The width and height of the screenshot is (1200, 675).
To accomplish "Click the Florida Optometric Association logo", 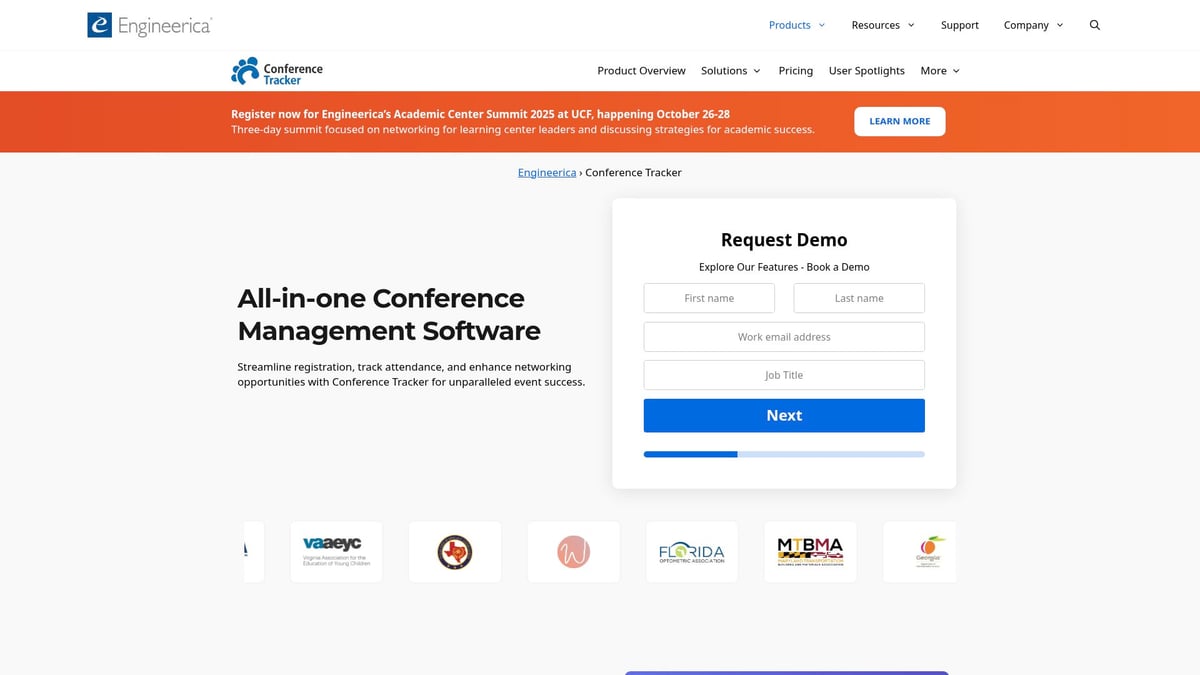I will pos(691,551).
